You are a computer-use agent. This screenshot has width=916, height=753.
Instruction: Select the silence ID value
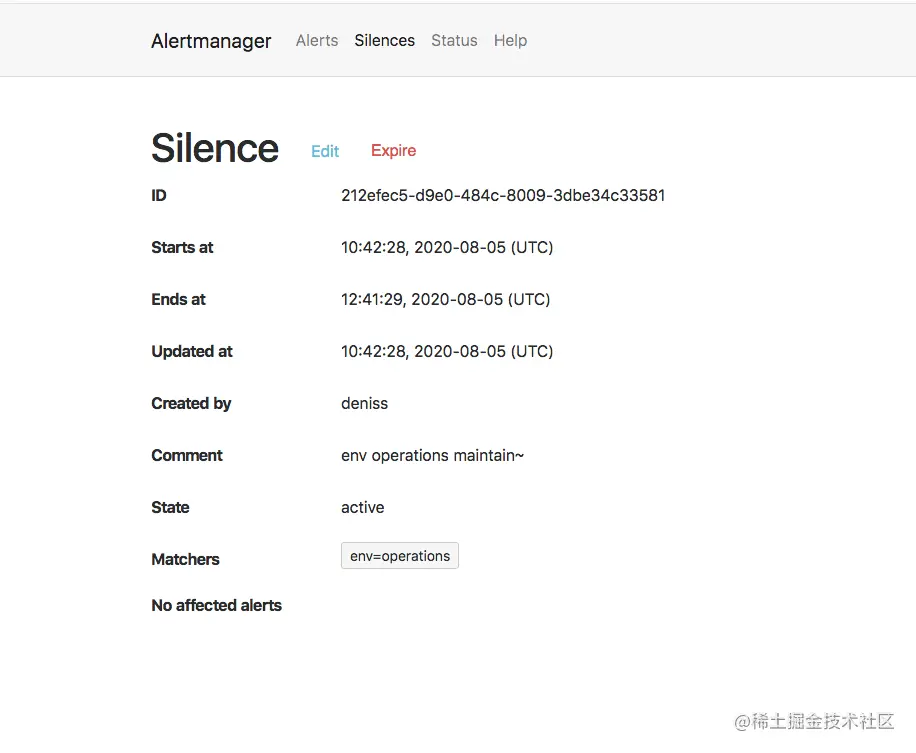pos(502,195)
